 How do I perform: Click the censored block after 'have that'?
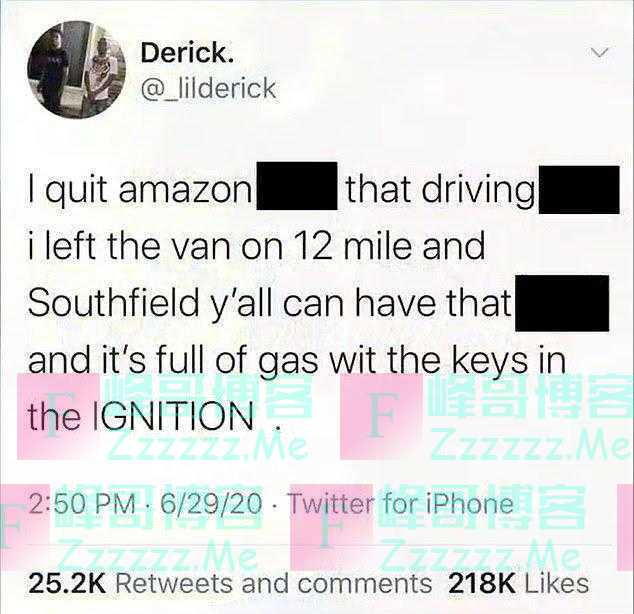pyautogui.click(x=562, y=304)
